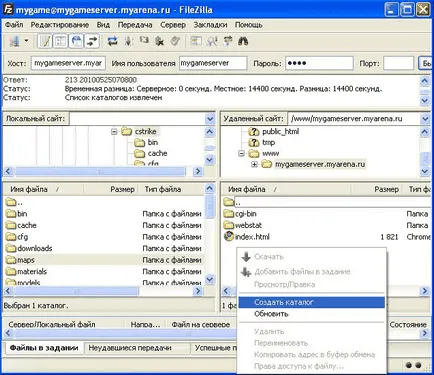Open the Site Manager icon
434x375 pixels.
(x=14, y=41)
